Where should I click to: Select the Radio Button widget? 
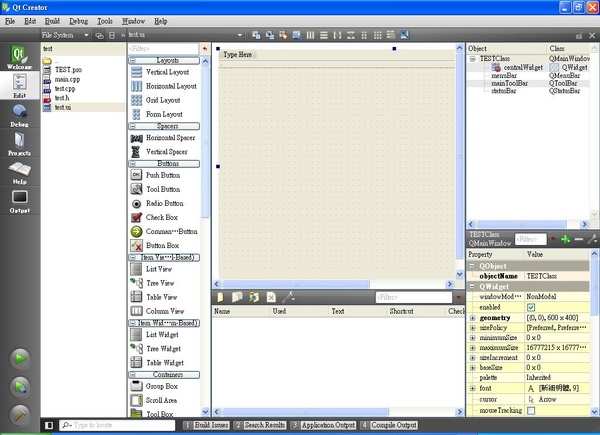164,203
